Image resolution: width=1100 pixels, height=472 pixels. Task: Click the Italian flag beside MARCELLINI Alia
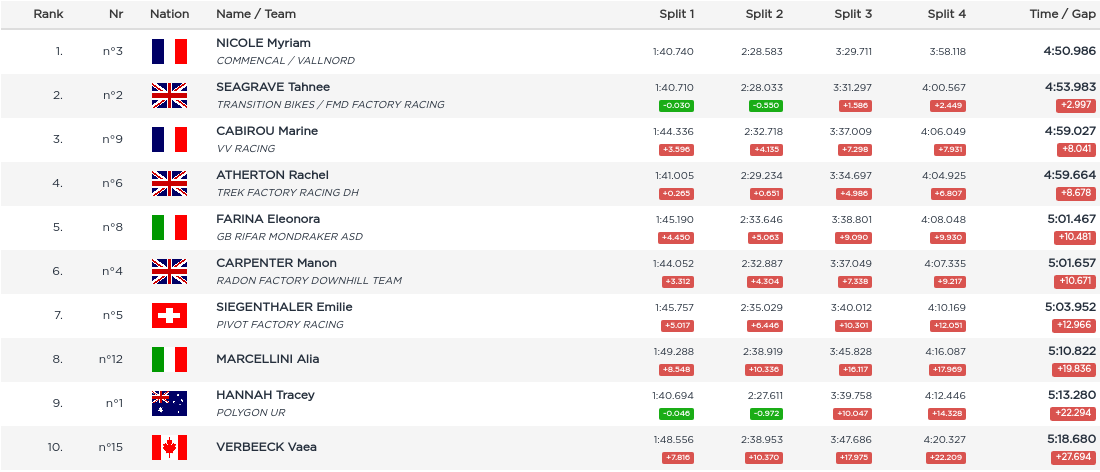point(169,360)
